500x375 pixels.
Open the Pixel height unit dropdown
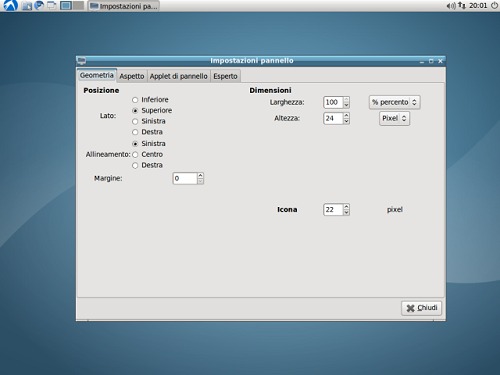click(394, 118)
